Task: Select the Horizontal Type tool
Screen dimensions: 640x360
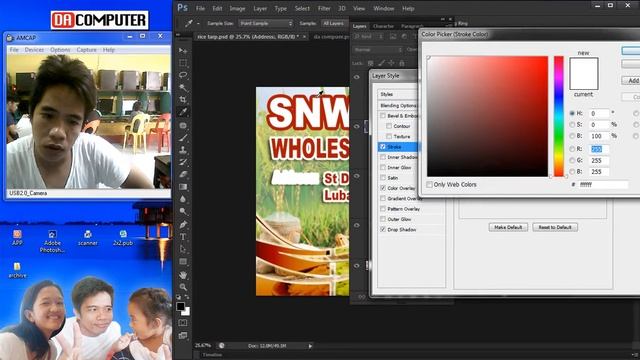Action: 183,237
